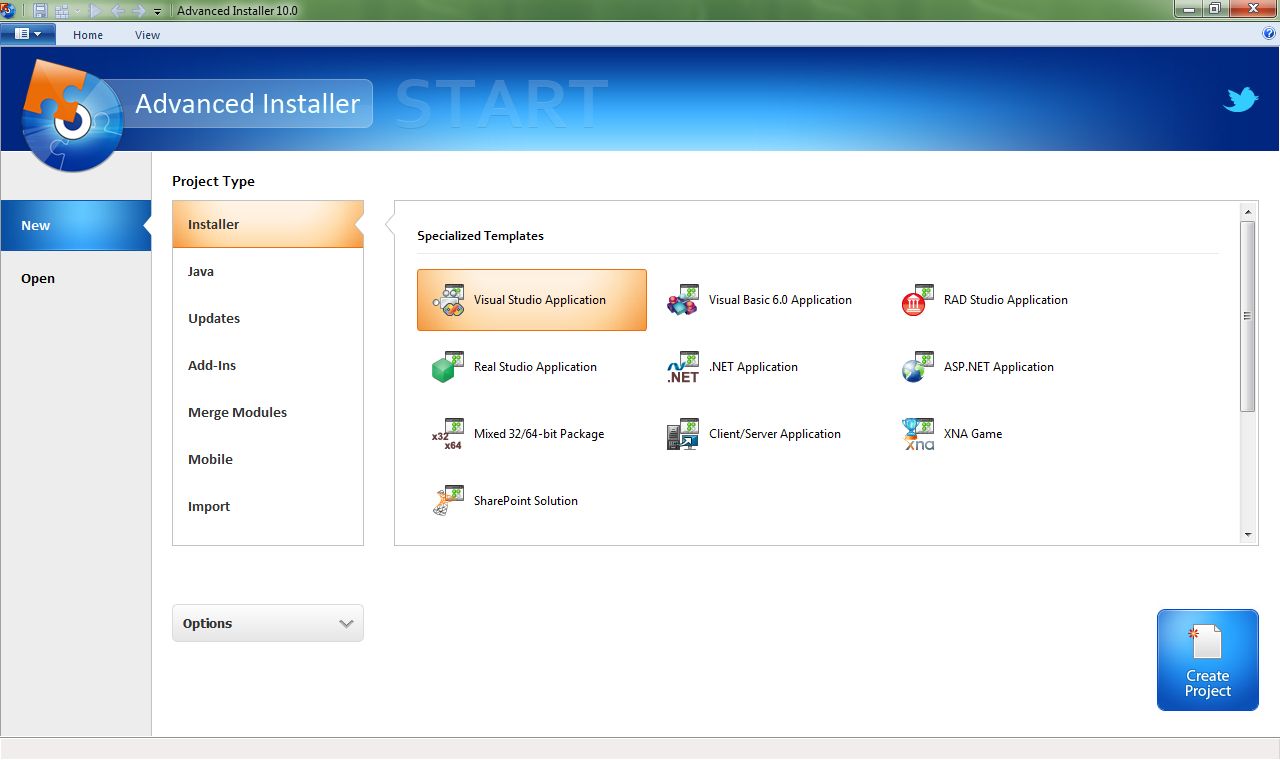
Task: Open the blue application menu button
Action: click(27, 34)
